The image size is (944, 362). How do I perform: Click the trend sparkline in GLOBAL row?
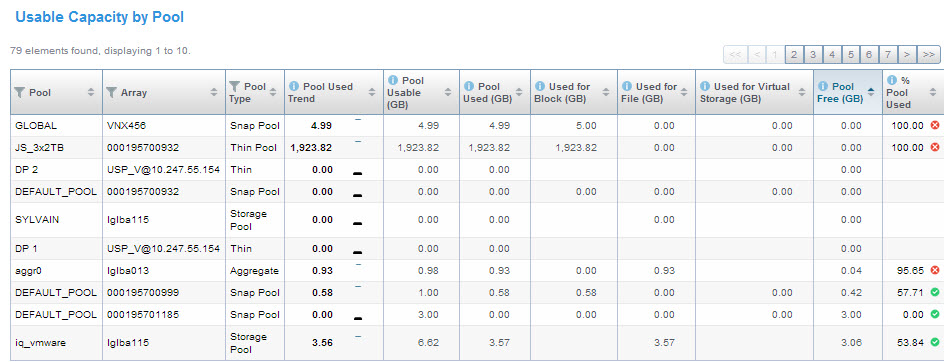click(x=358, y=120)
